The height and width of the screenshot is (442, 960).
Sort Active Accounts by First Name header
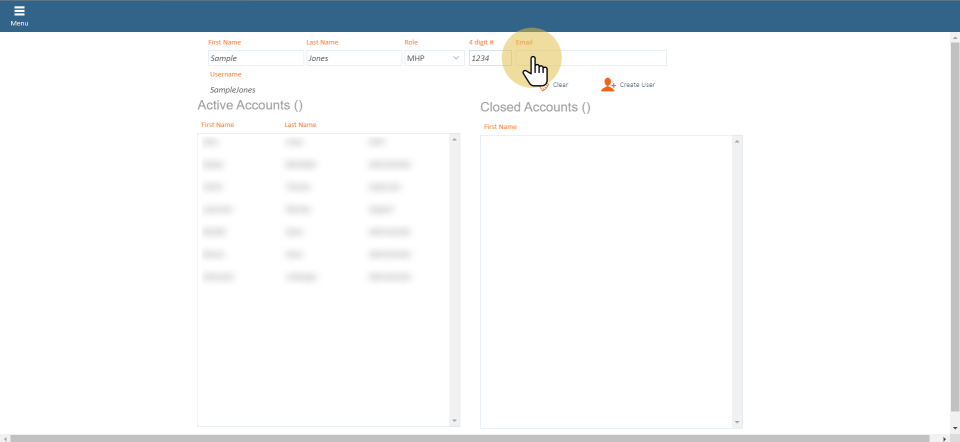pos(217,125)
